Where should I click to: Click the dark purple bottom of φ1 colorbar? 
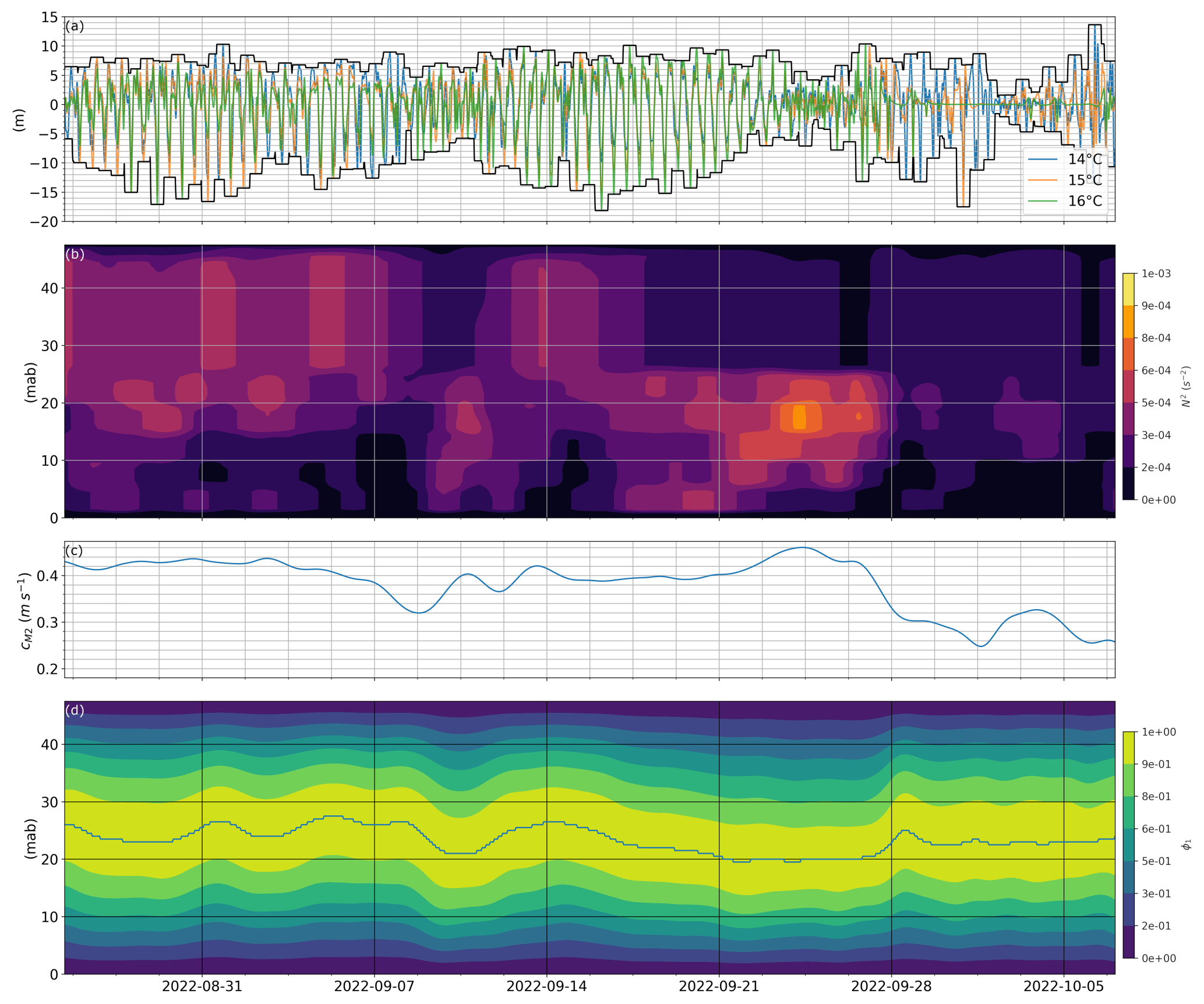[x=1128, y=942]
